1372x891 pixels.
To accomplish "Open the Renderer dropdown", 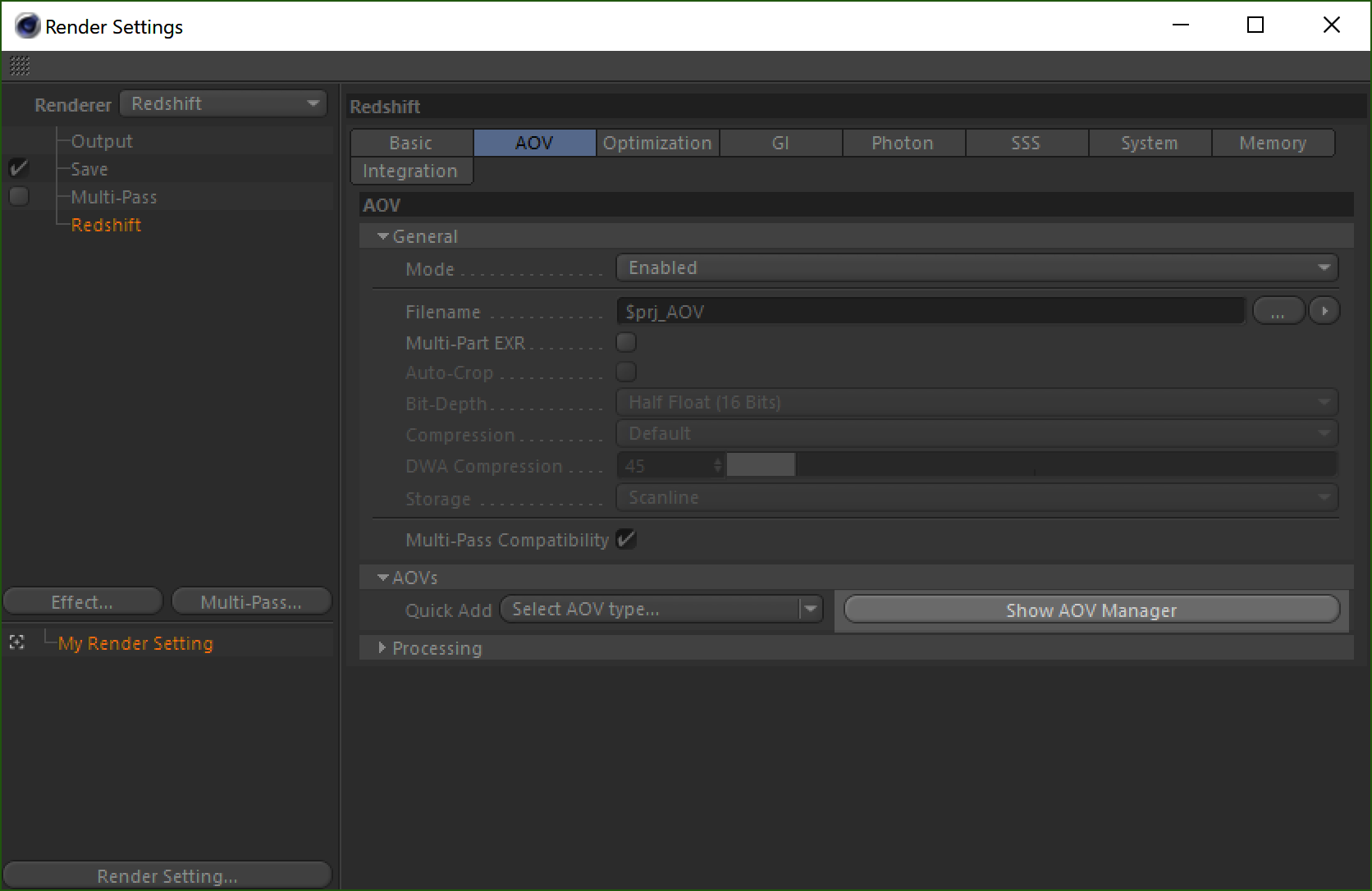I will (x=223, y=103).
